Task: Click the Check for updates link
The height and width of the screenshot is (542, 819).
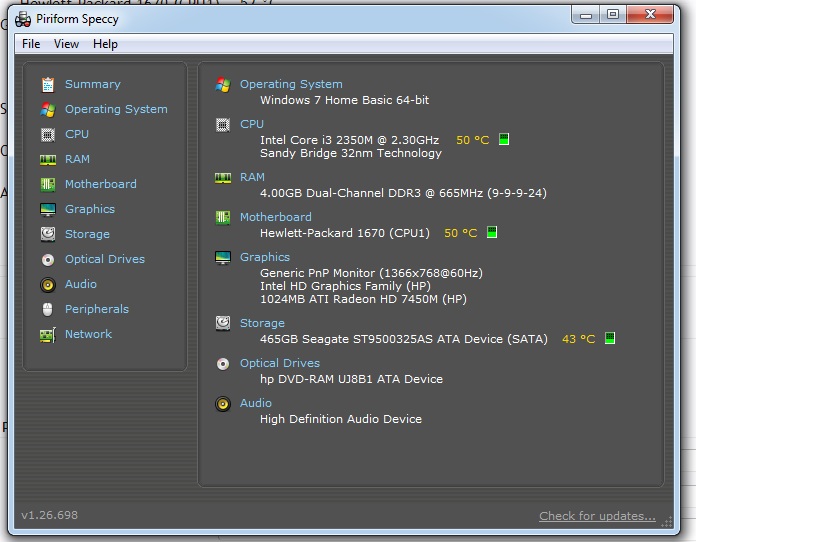Action: [x=597, y=516]
